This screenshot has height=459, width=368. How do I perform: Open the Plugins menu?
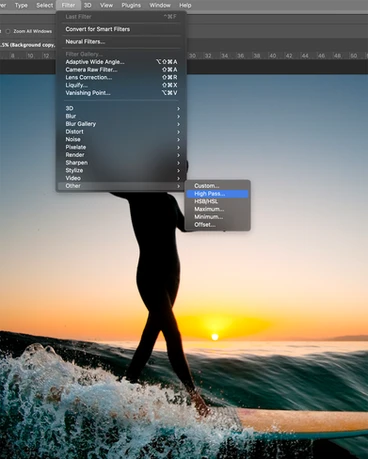(131, 5)
